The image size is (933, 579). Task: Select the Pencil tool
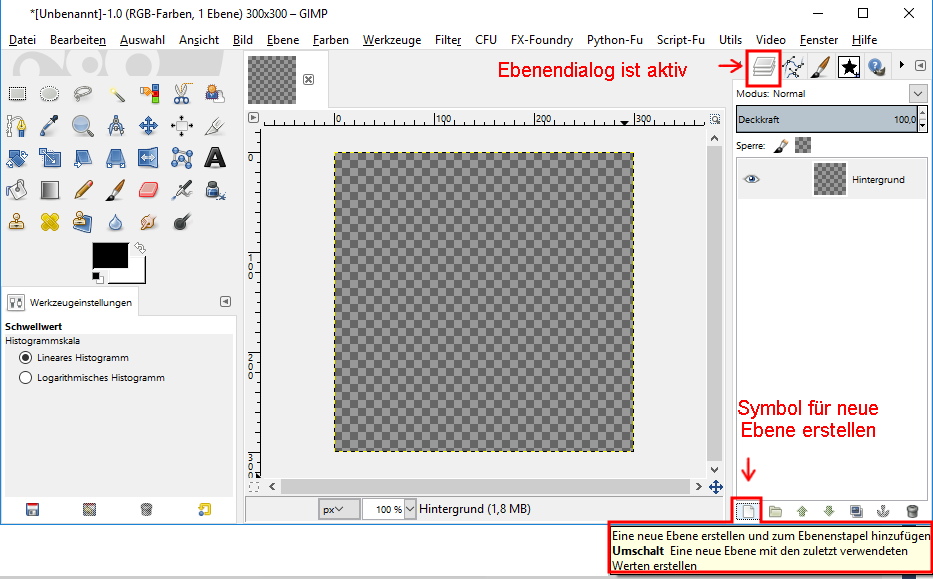coord(83,190)
